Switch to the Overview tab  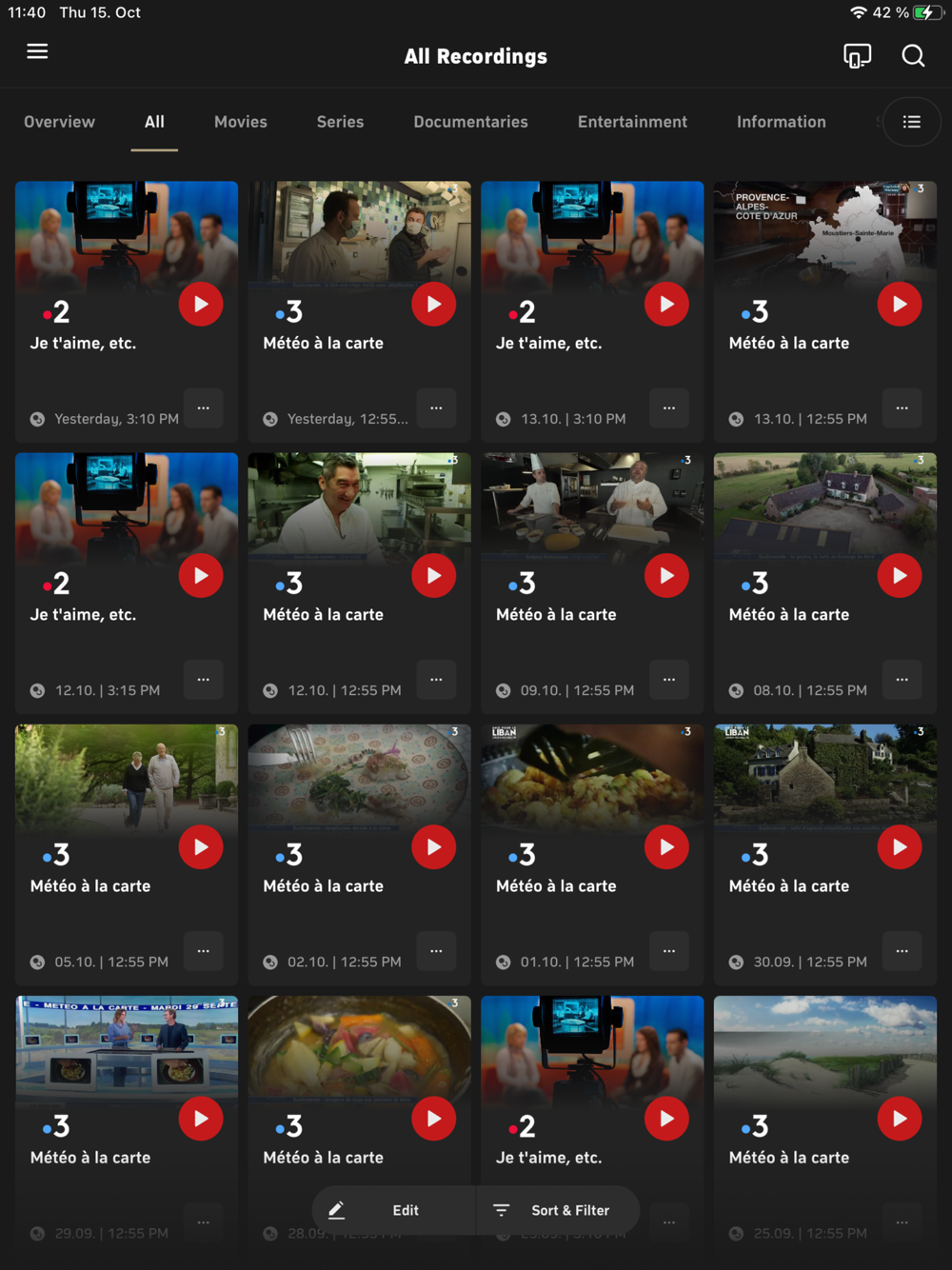[x=59, y=122]
